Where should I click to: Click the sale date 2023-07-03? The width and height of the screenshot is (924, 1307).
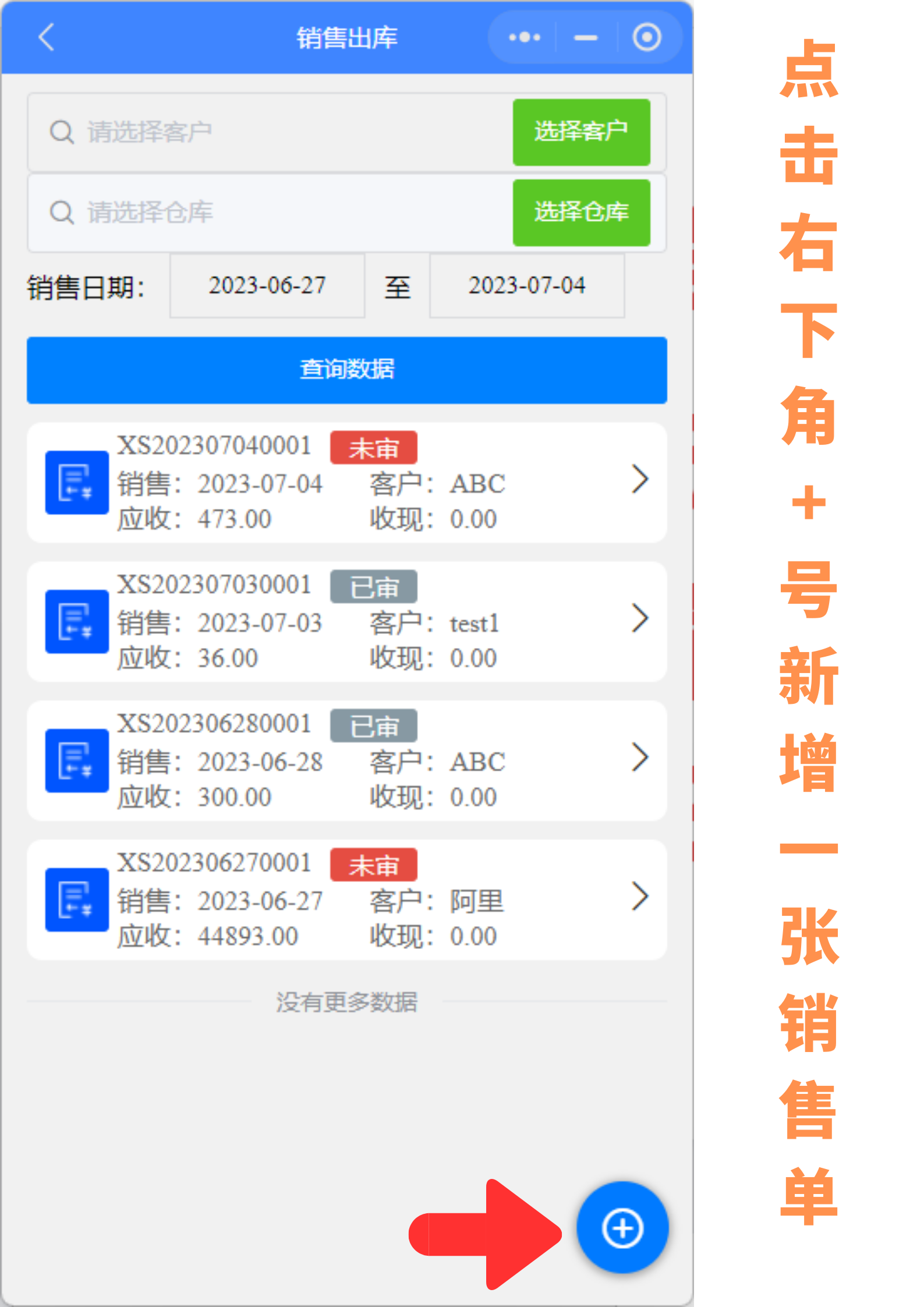pyautogui.click(x=260, y=623)
